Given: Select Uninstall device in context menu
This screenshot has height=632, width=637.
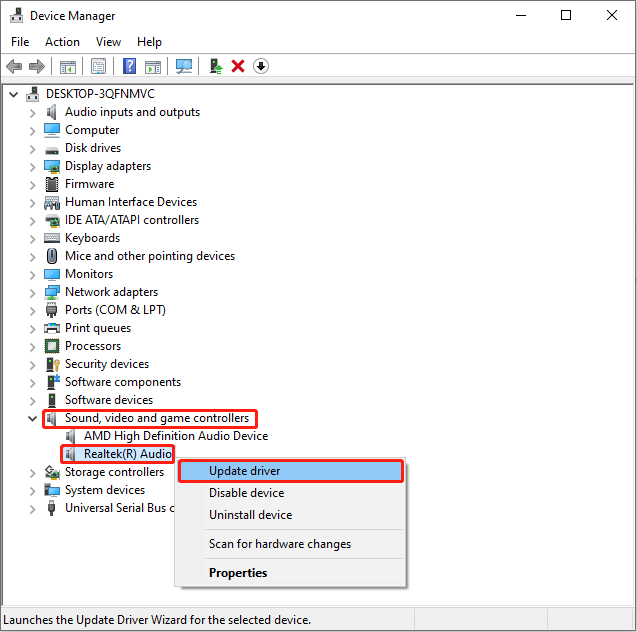Looking at the screenshot, I should [x=250, y=515].
